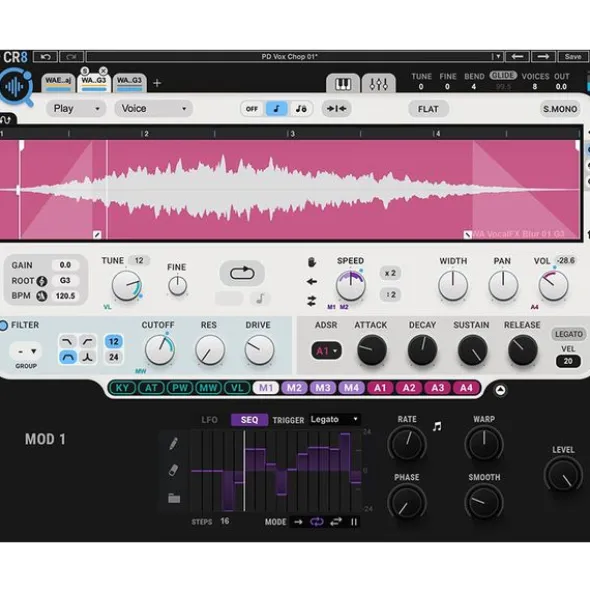
Task: Click the : 2 speed button
Action: point(390,294)
